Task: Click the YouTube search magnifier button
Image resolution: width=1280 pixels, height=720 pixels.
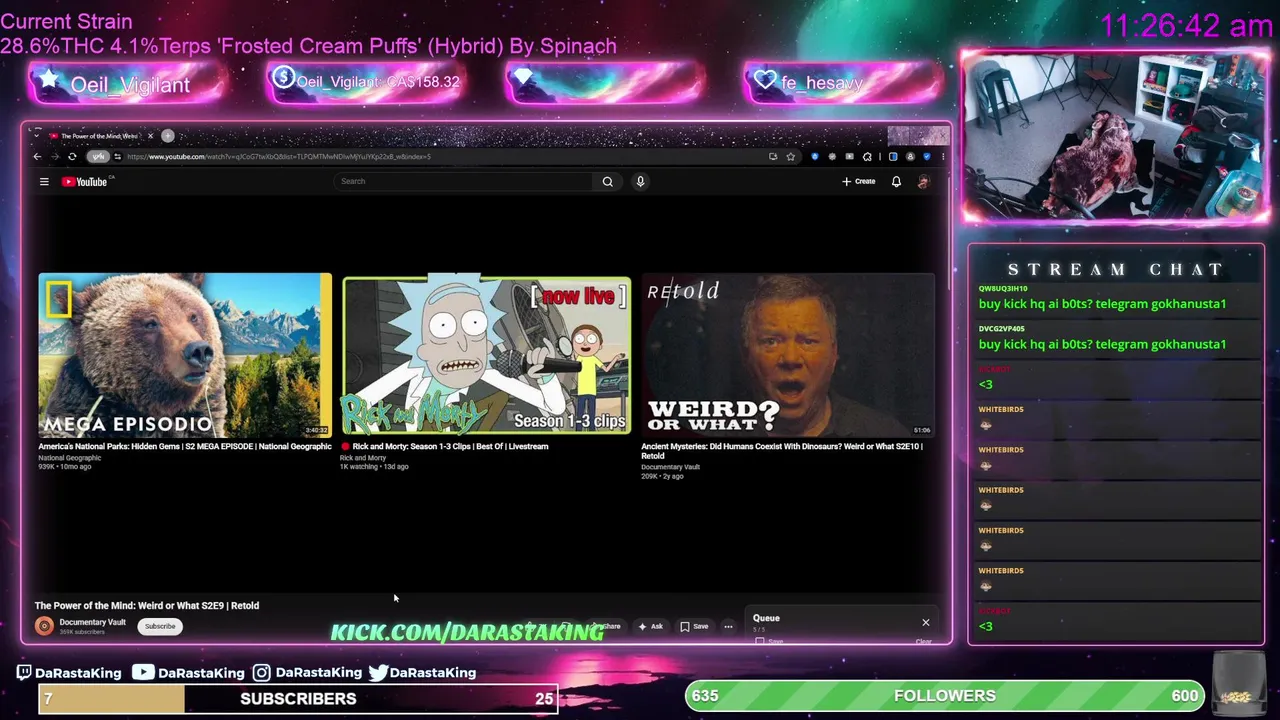Action: [x=607, y=182]
